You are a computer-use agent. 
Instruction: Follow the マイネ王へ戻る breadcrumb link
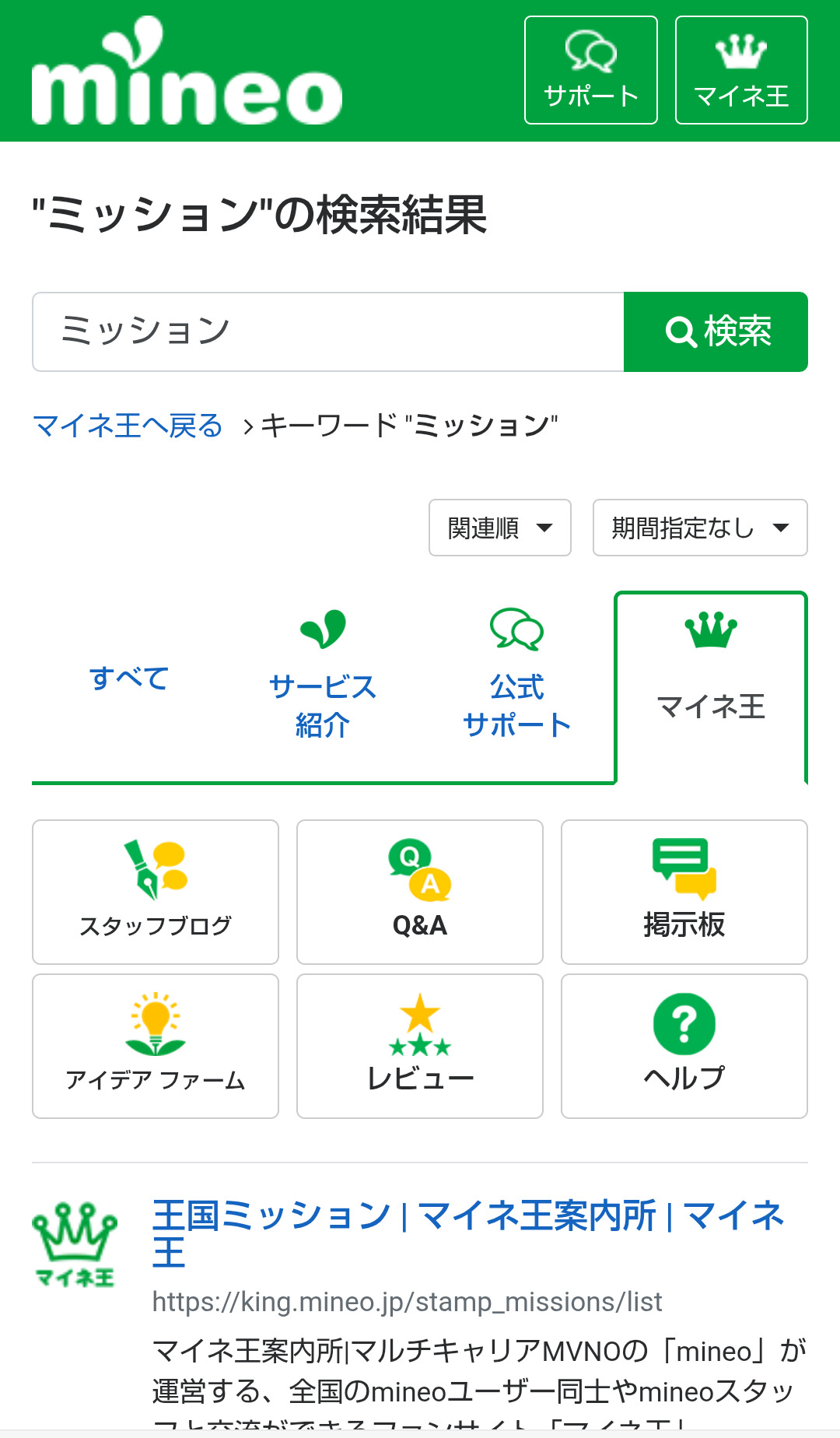128,426
